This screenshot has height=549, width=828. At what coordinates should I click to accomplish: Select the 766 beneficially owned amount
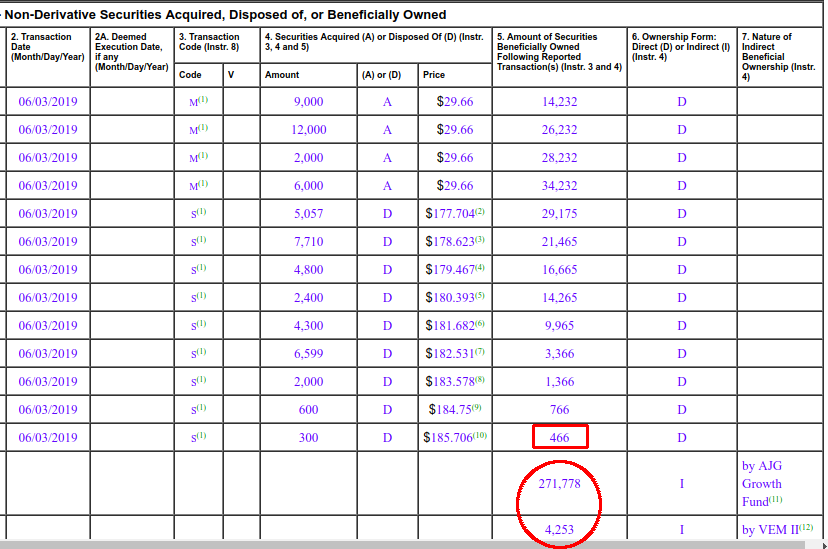tap(559, 410)
